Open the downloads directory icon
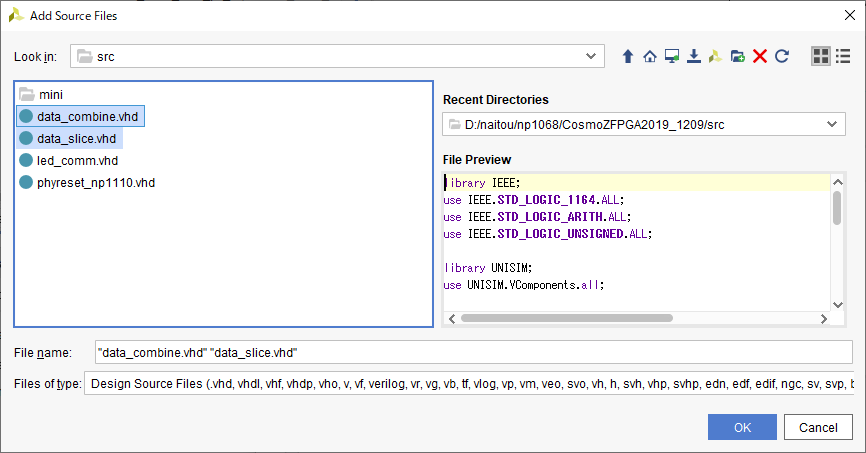866x453 pixels. click(x=694, y=56)
